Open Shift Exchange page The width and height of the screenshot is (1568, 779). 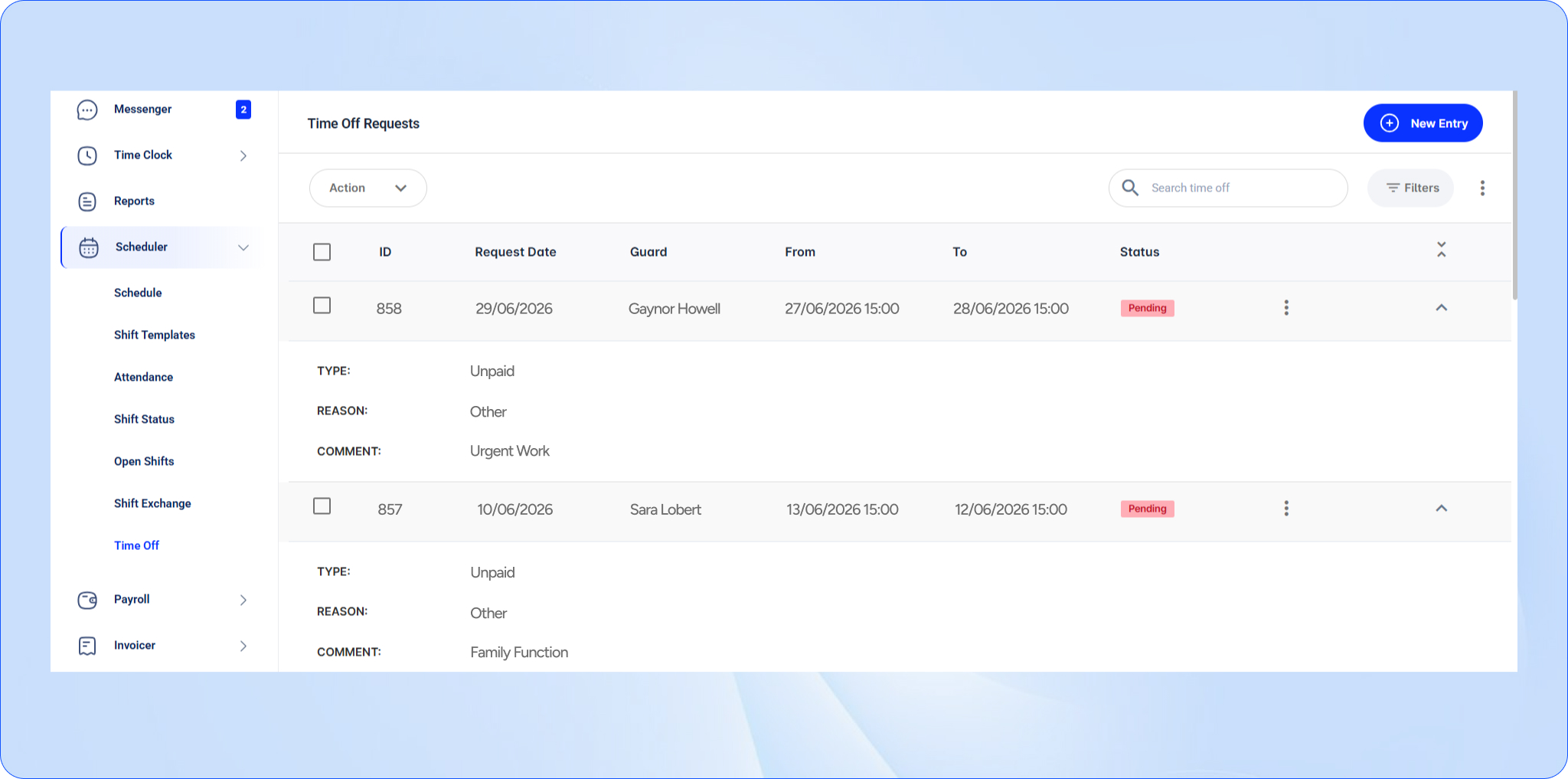pos(152,503)
